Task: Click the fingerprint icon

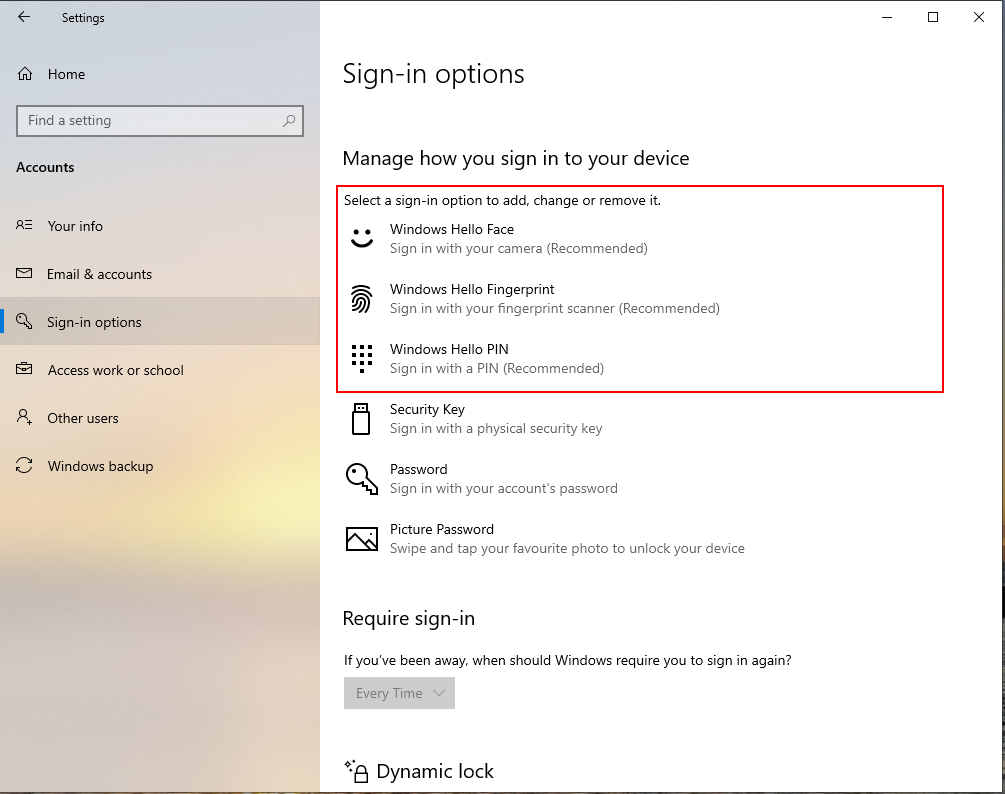Action: pyautogui.click(x=361, y=299)
